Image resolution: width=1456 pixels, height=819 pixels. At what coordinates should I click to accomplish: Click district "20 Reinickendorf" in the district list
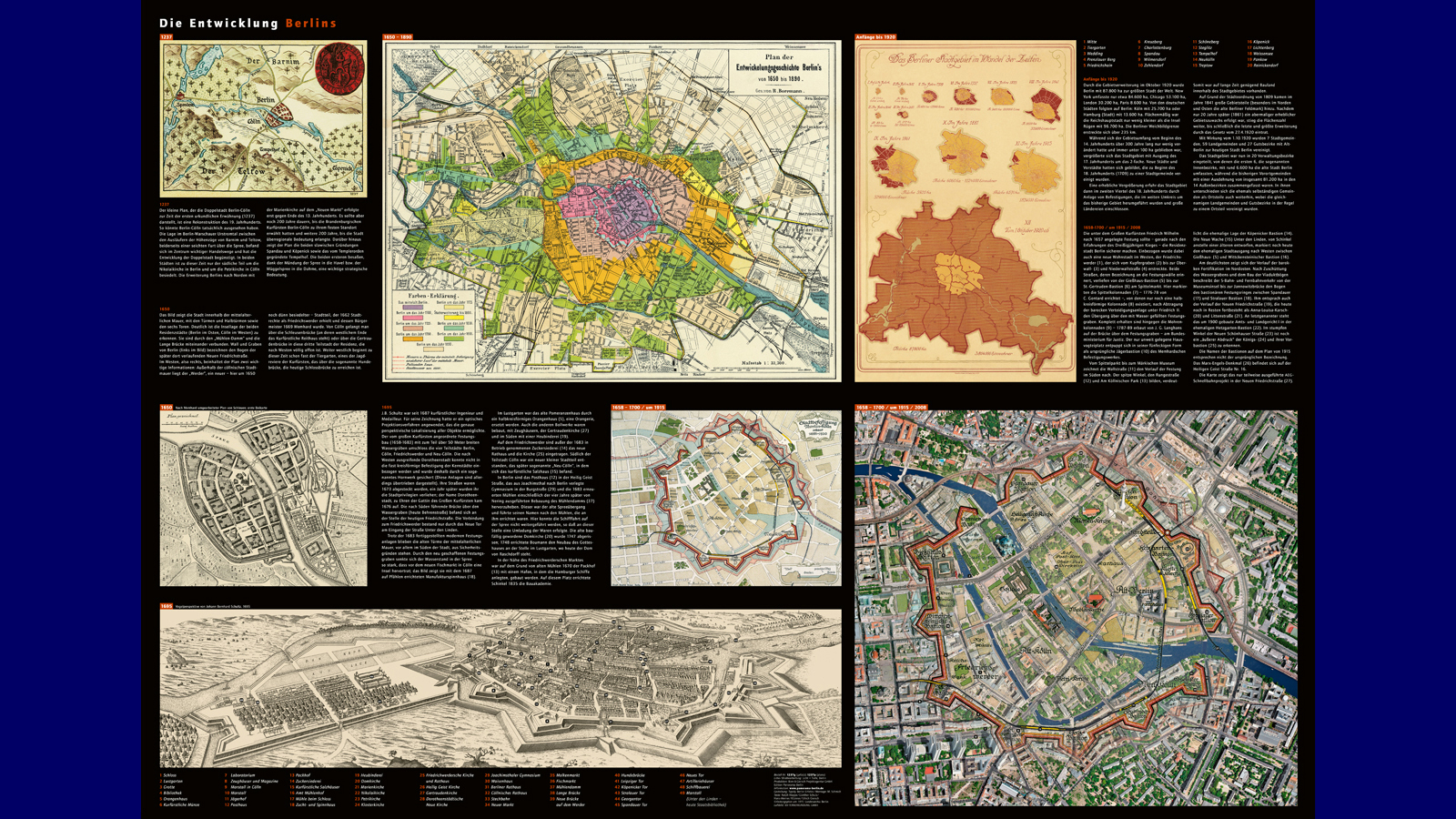(x=1263, y=66)
